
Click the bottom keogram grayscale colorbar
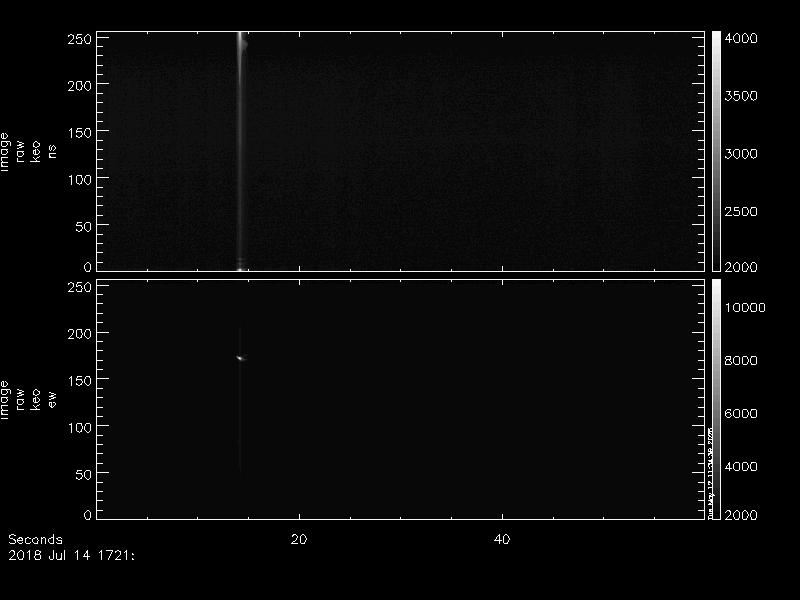click(x=716, y=399)
